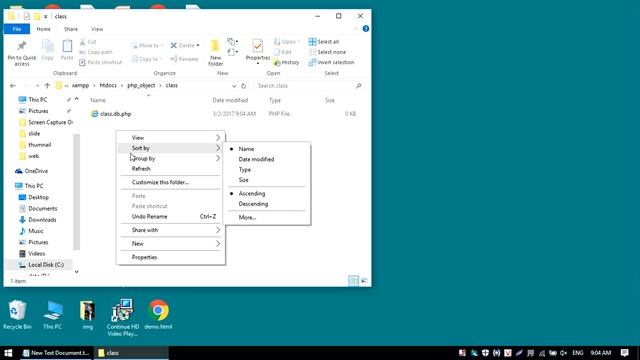This screenshot has height=360, width=640.
Task: Switch to large icons view in status bar
Action: tap(364, 281)
